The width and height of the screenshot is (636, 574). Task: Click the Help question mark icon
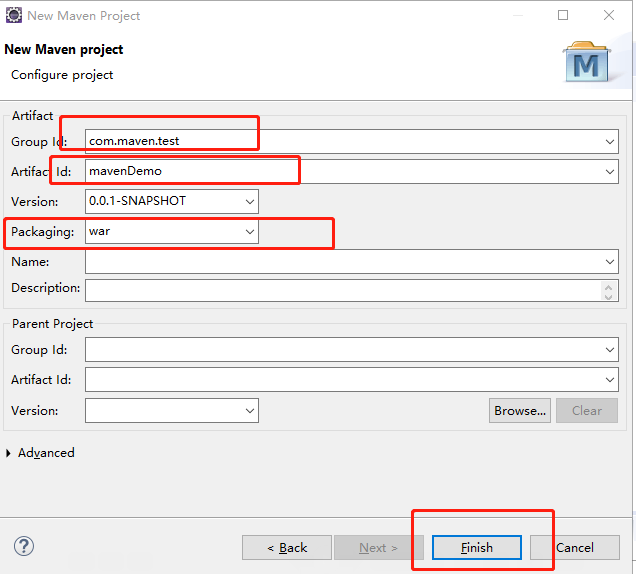click(x=24, y=546)
